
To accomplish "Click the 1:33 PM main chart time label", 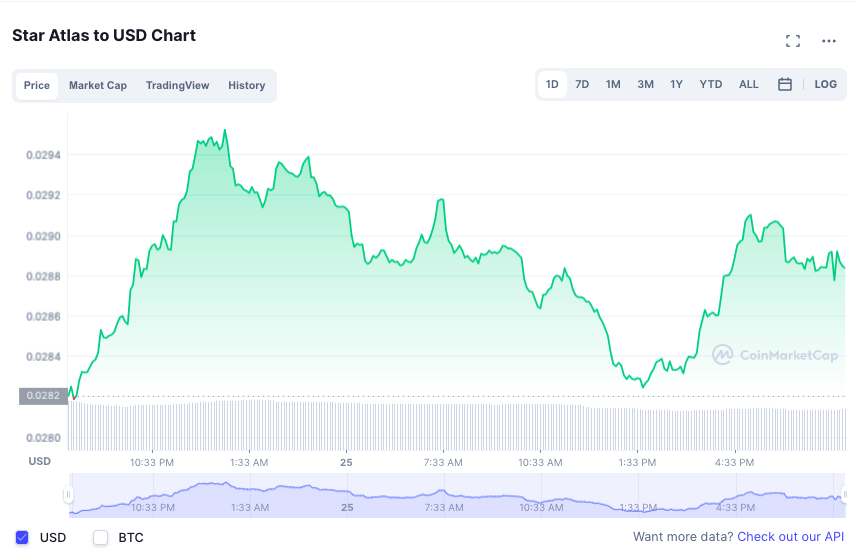I will (637, 463).
